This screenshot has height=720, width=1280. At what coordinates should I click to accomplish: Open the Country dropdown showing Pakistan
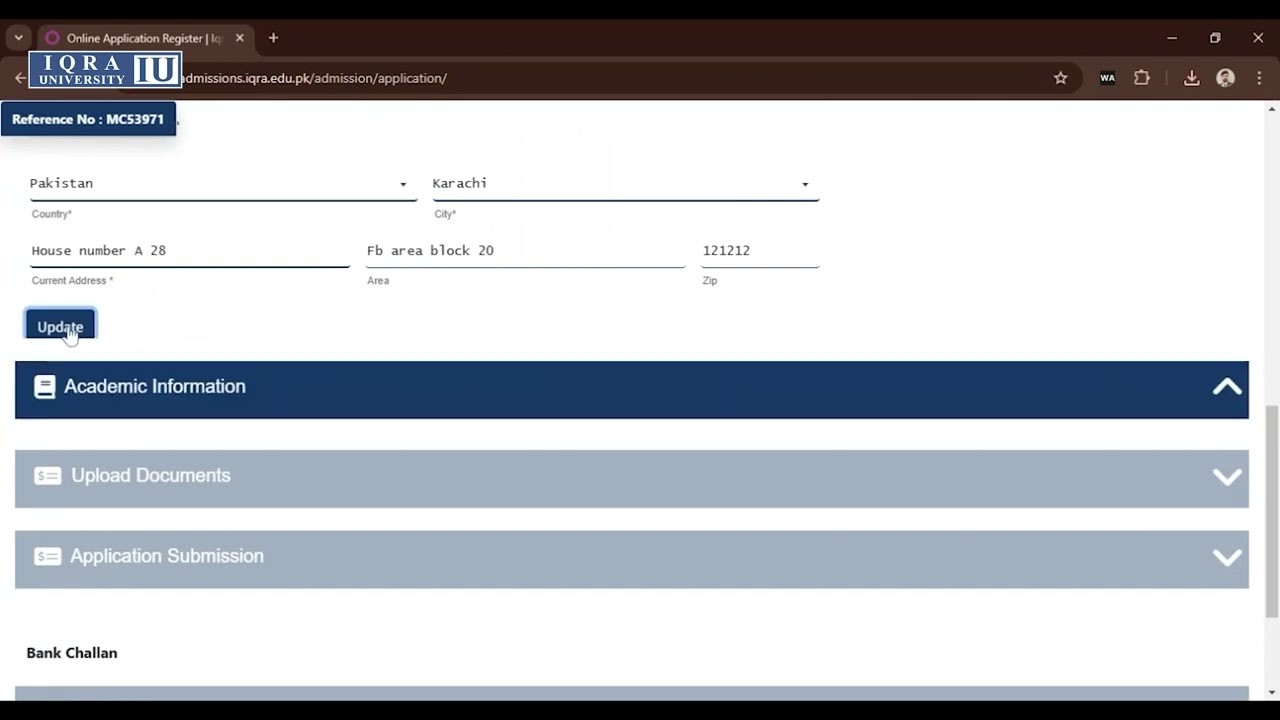tap(223, 184)
